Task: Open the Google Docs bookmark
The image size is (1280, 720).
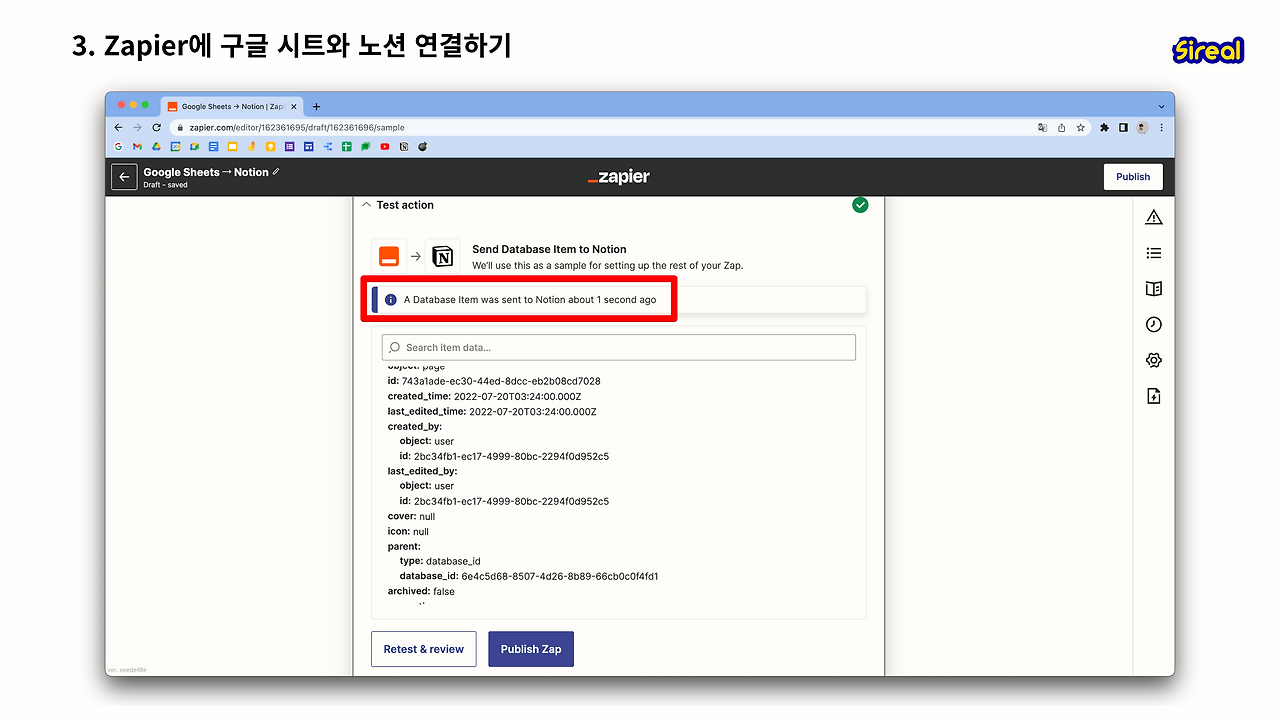Action: point(213,147)
